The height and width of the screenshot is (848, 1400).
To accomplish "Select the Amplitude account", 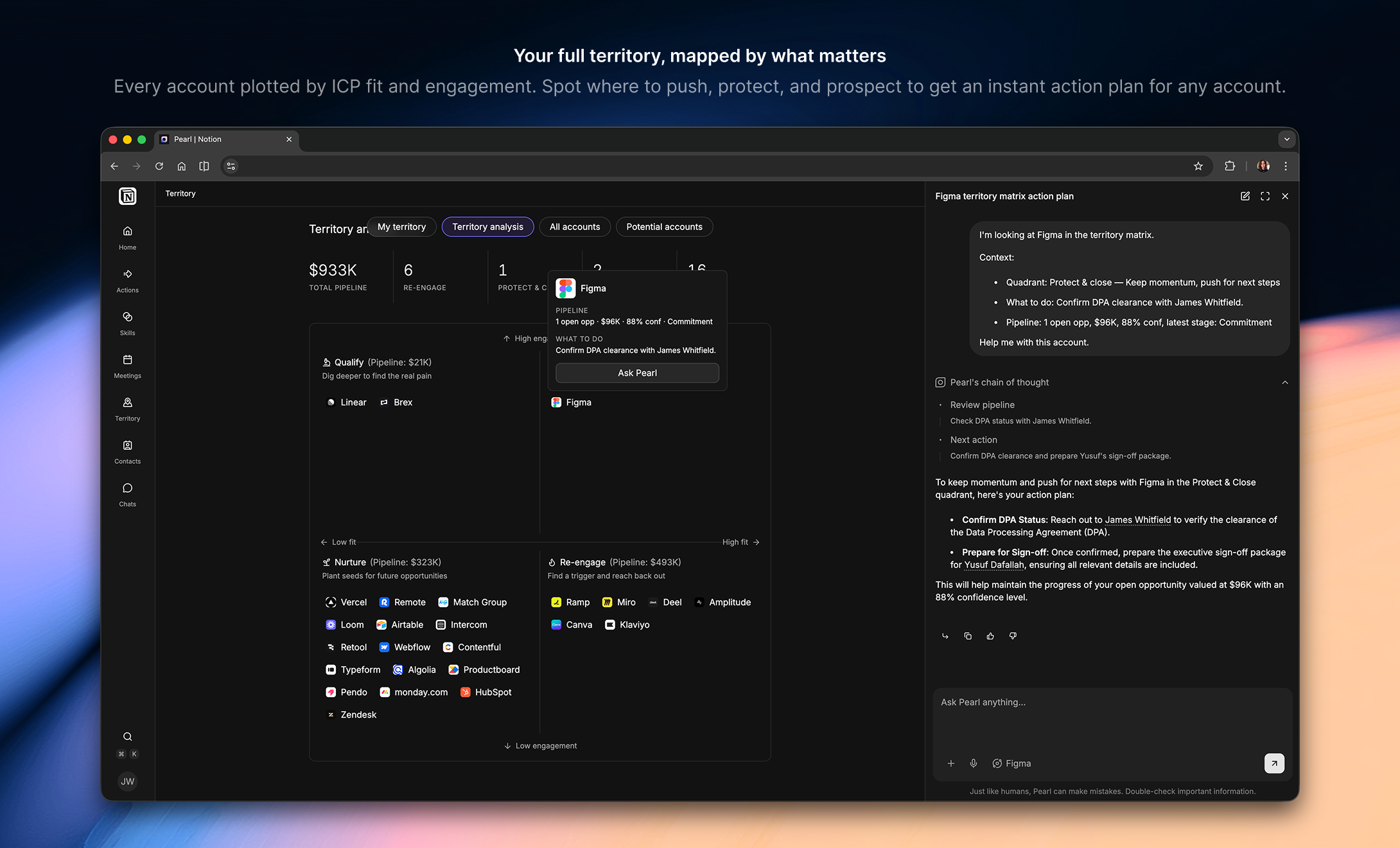I will (x=723, y=602).
